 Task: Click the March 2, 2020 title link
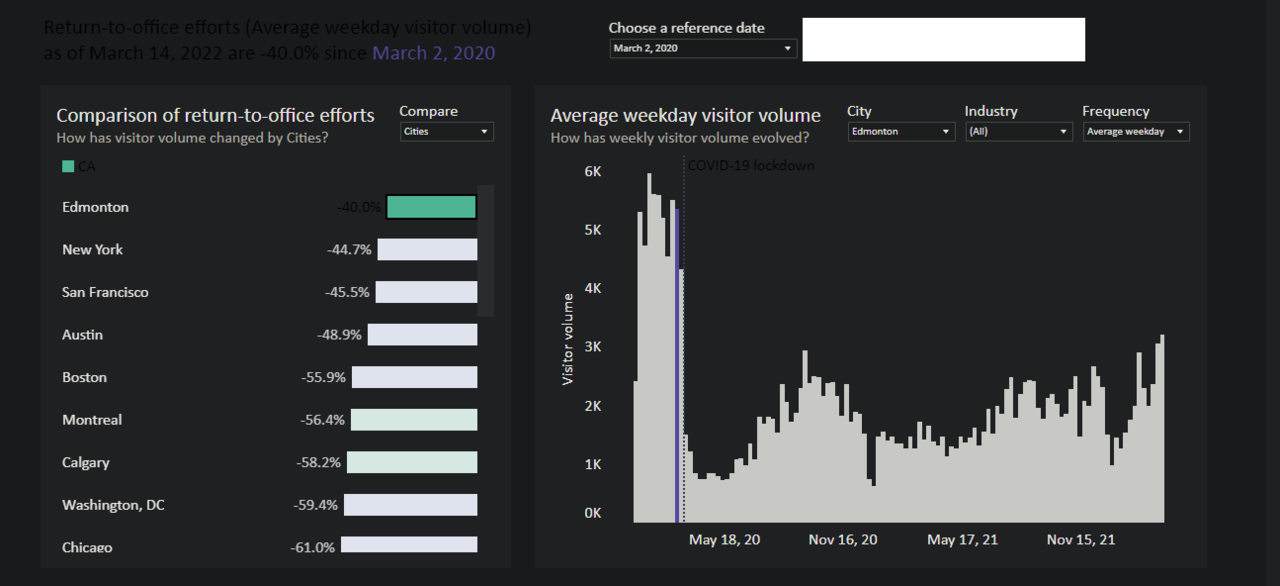433,53
